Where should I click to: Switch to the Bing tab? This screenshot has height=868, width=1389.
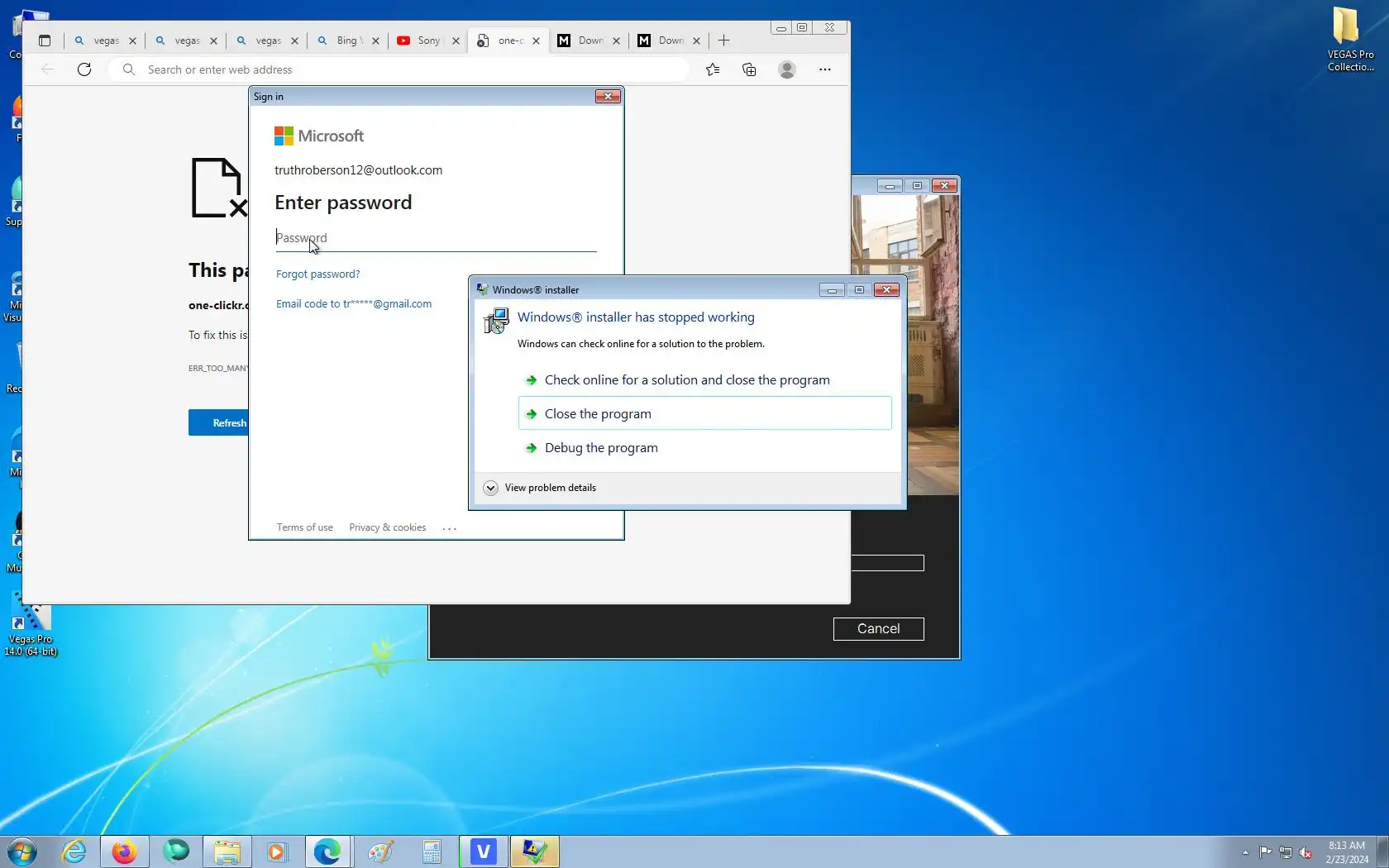point(348,41)
